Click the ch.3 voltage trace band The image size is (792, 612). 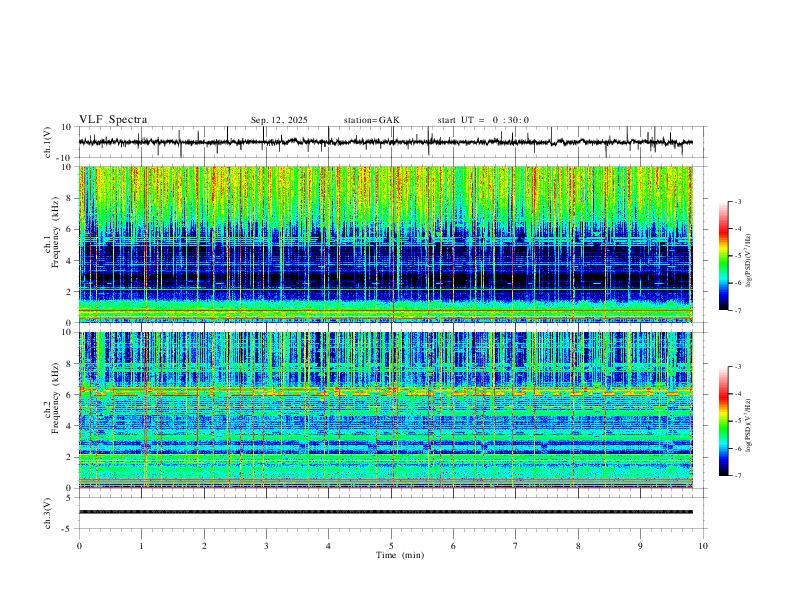click(385, 512)
